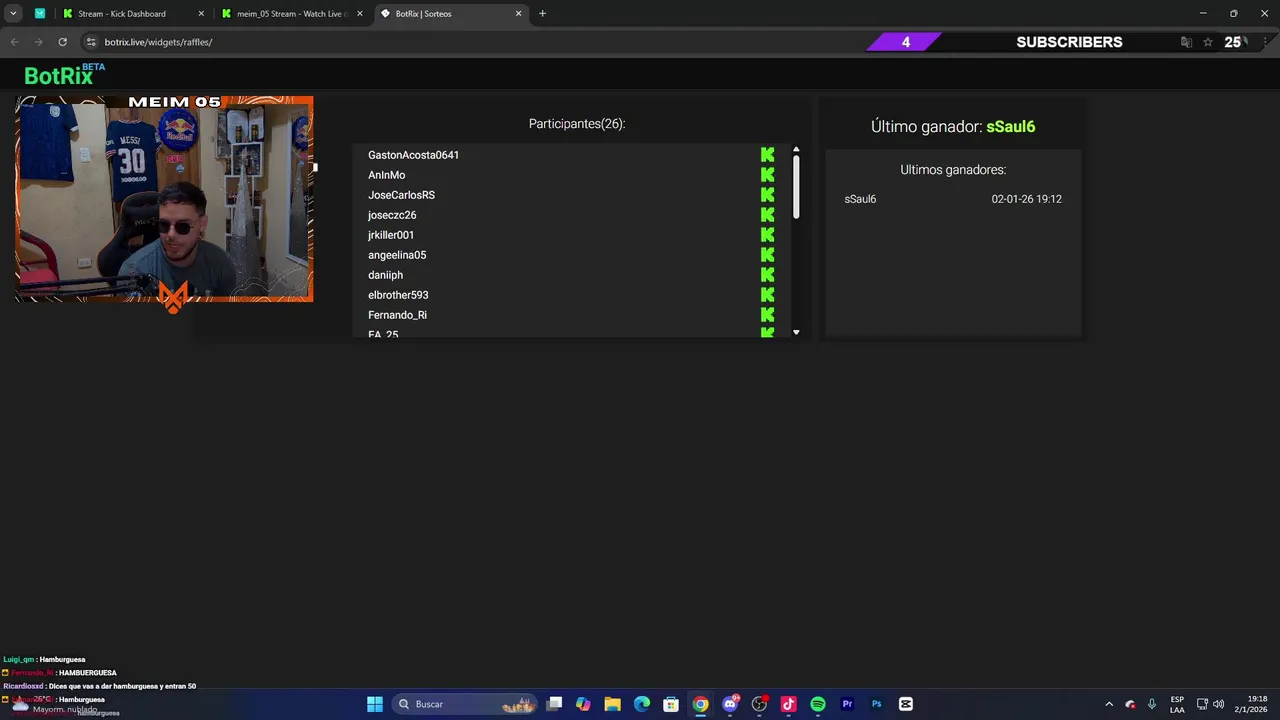Click the MEIM 05 webcam overlay
Screen dimensions: 1280x720
click(x=164, y=199)
